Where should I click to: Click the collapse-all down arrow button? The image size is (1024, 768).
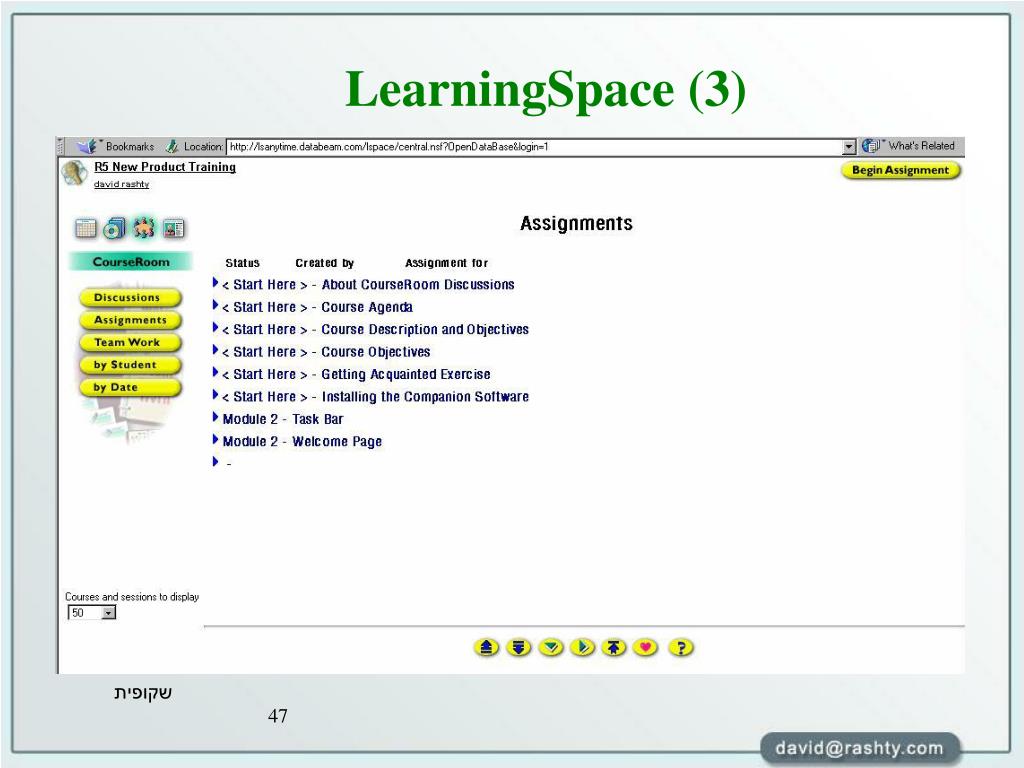519,647
